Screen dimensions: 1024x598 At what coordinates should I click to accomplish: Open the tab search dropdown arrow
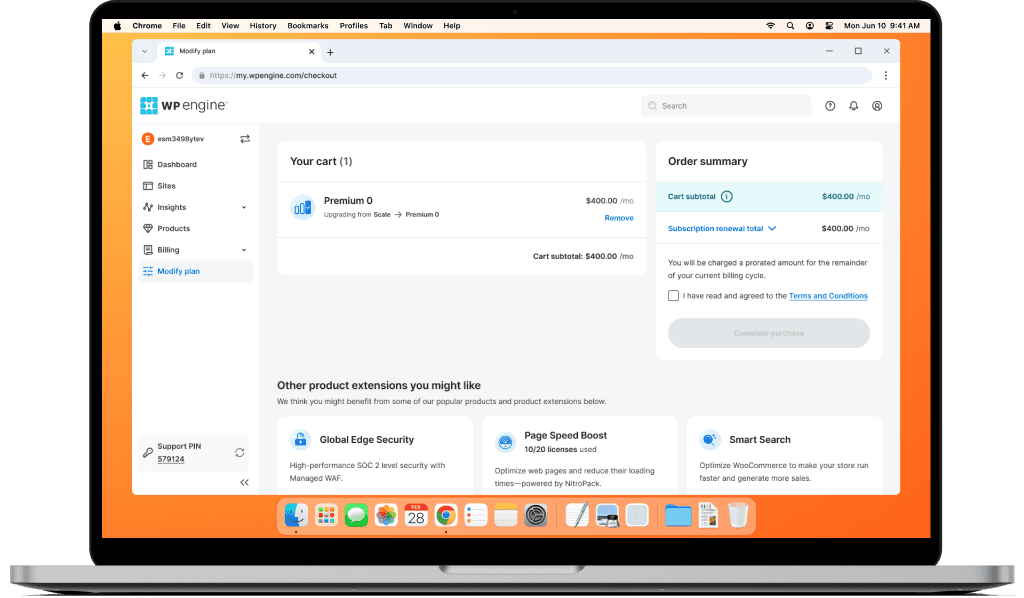click(144, 52)
